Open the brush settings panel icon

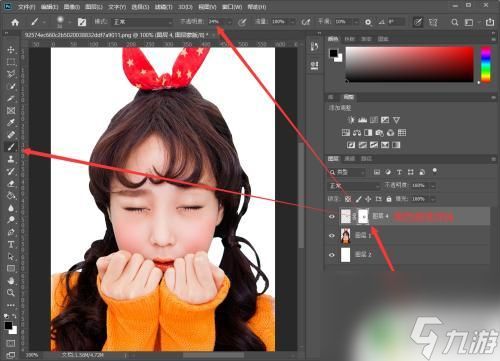tap(82, 22)
